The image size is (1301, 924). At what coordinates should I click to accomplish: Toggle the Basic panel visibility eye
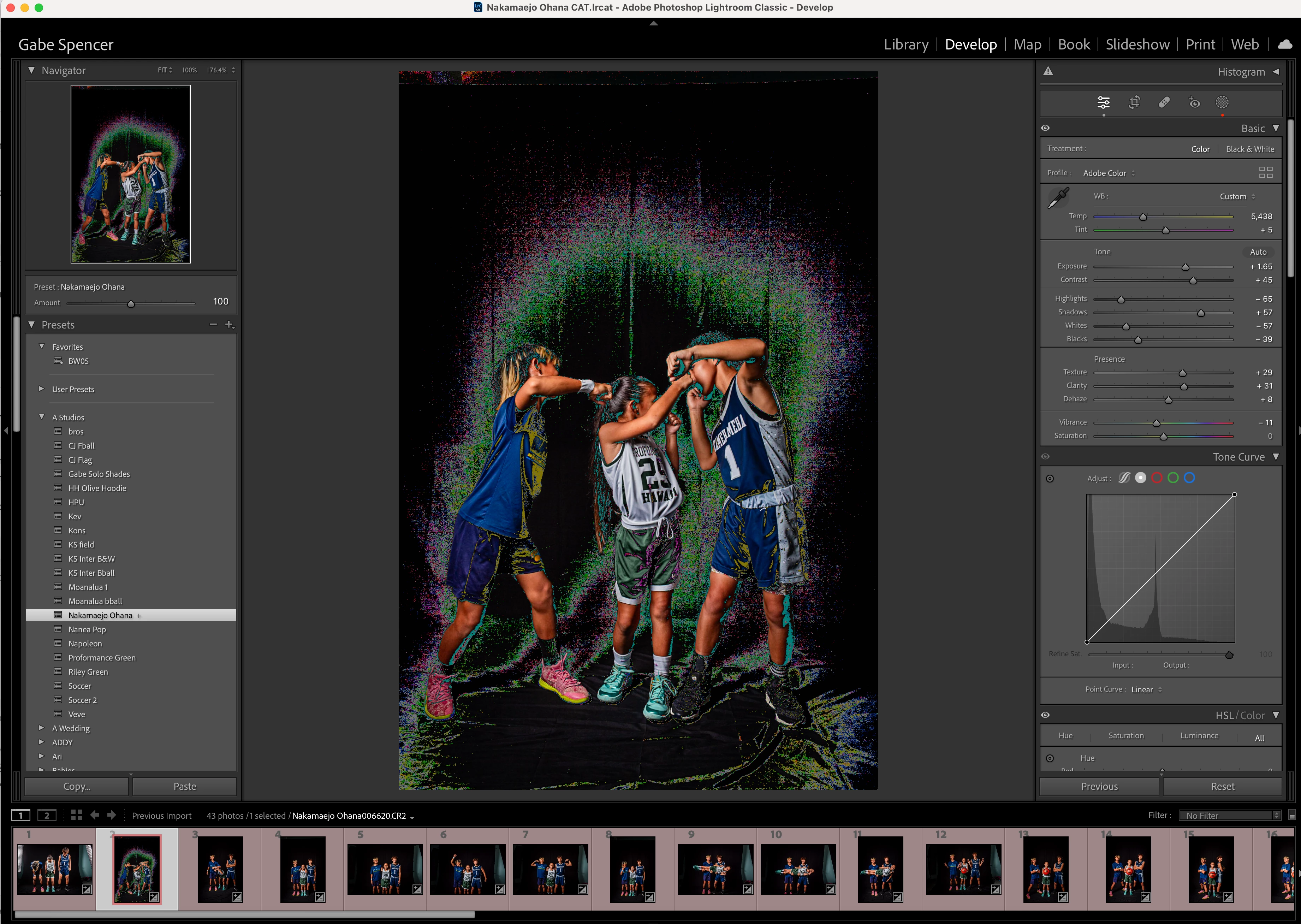tap(1045, 128)
